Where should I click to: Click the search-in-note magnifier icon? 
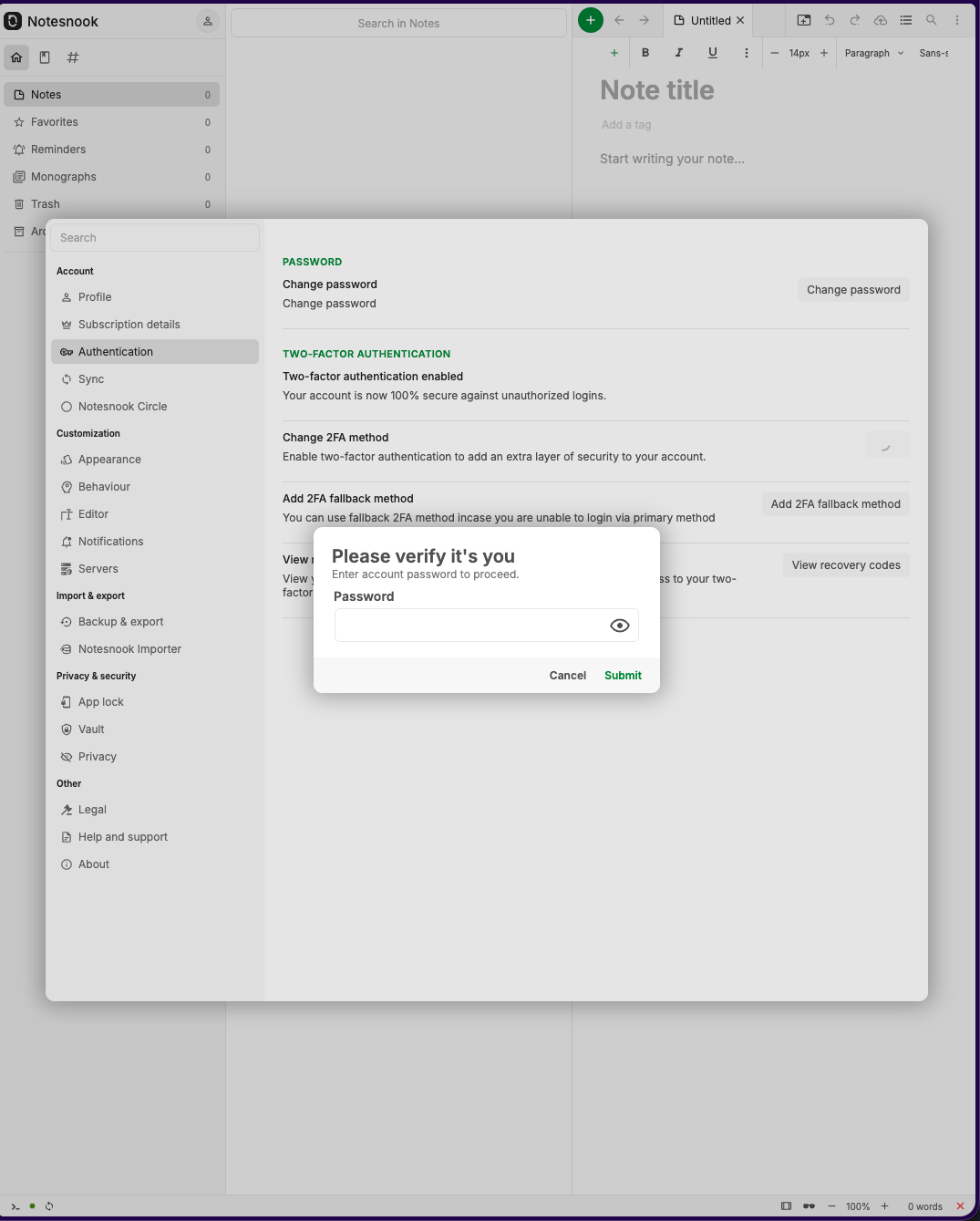[932, 20]
